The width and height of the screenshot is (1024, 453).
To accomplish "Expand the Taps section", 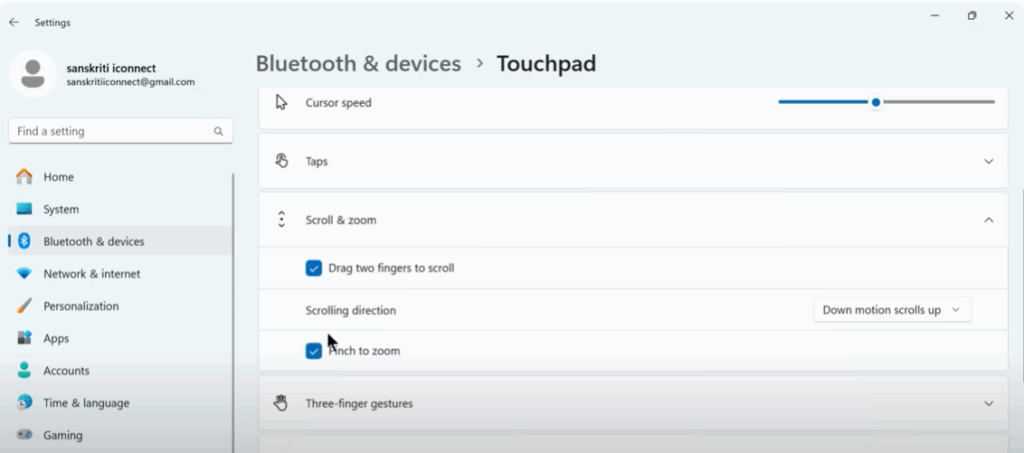I will (988, 161).
